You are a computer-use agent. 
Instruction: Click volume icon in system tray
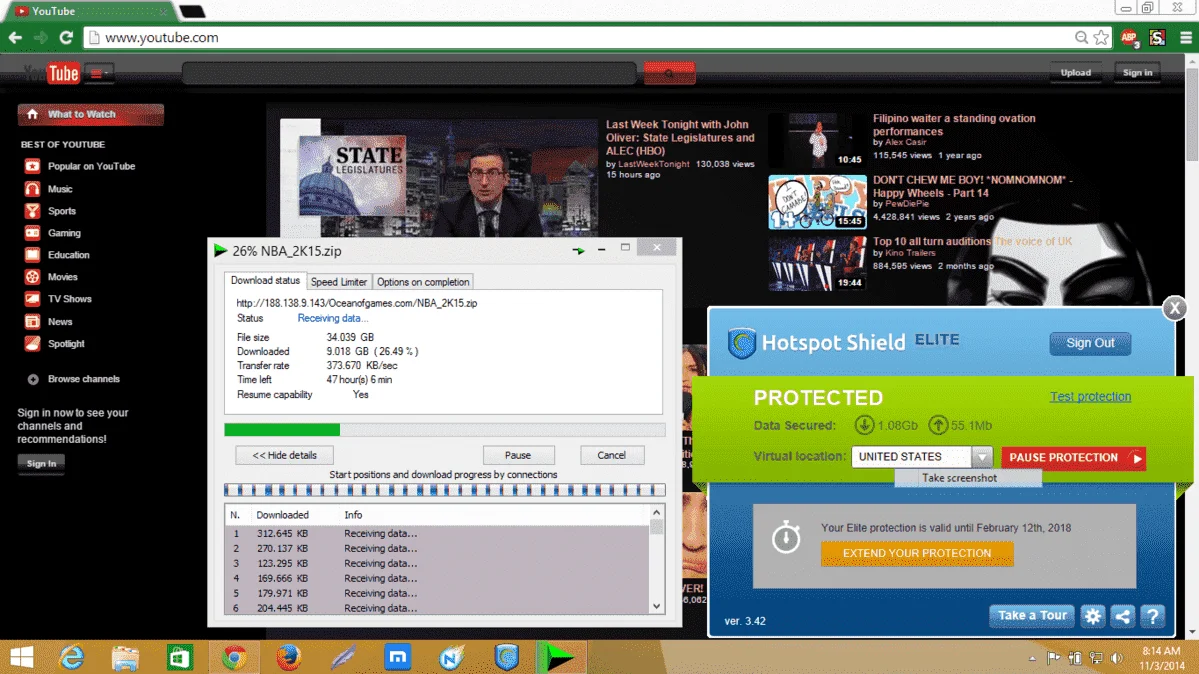[x=1117, y=658]
